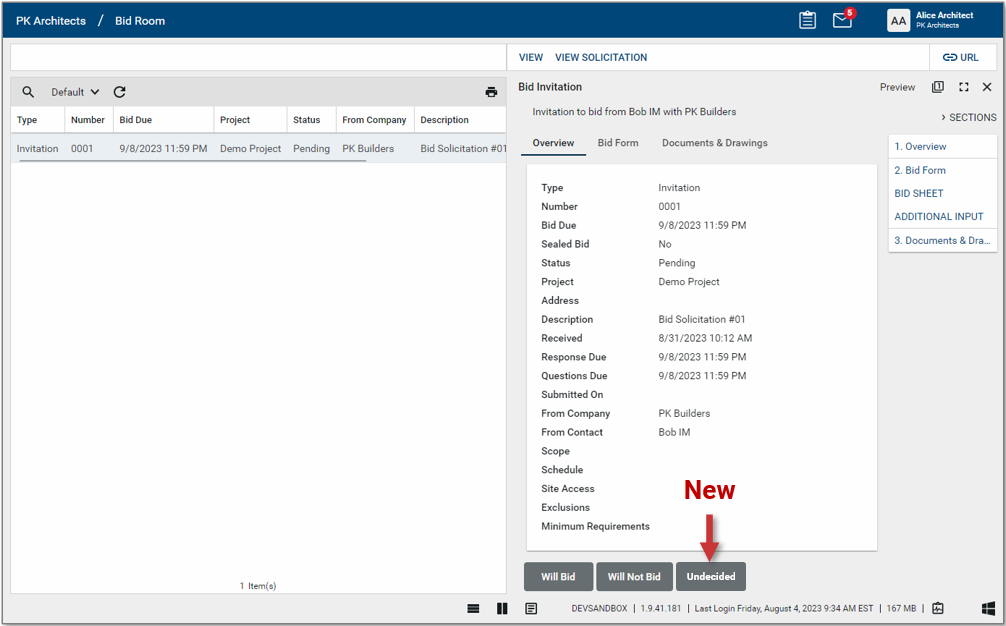Open the VIEW SOLICITATION link

point(601,57)
